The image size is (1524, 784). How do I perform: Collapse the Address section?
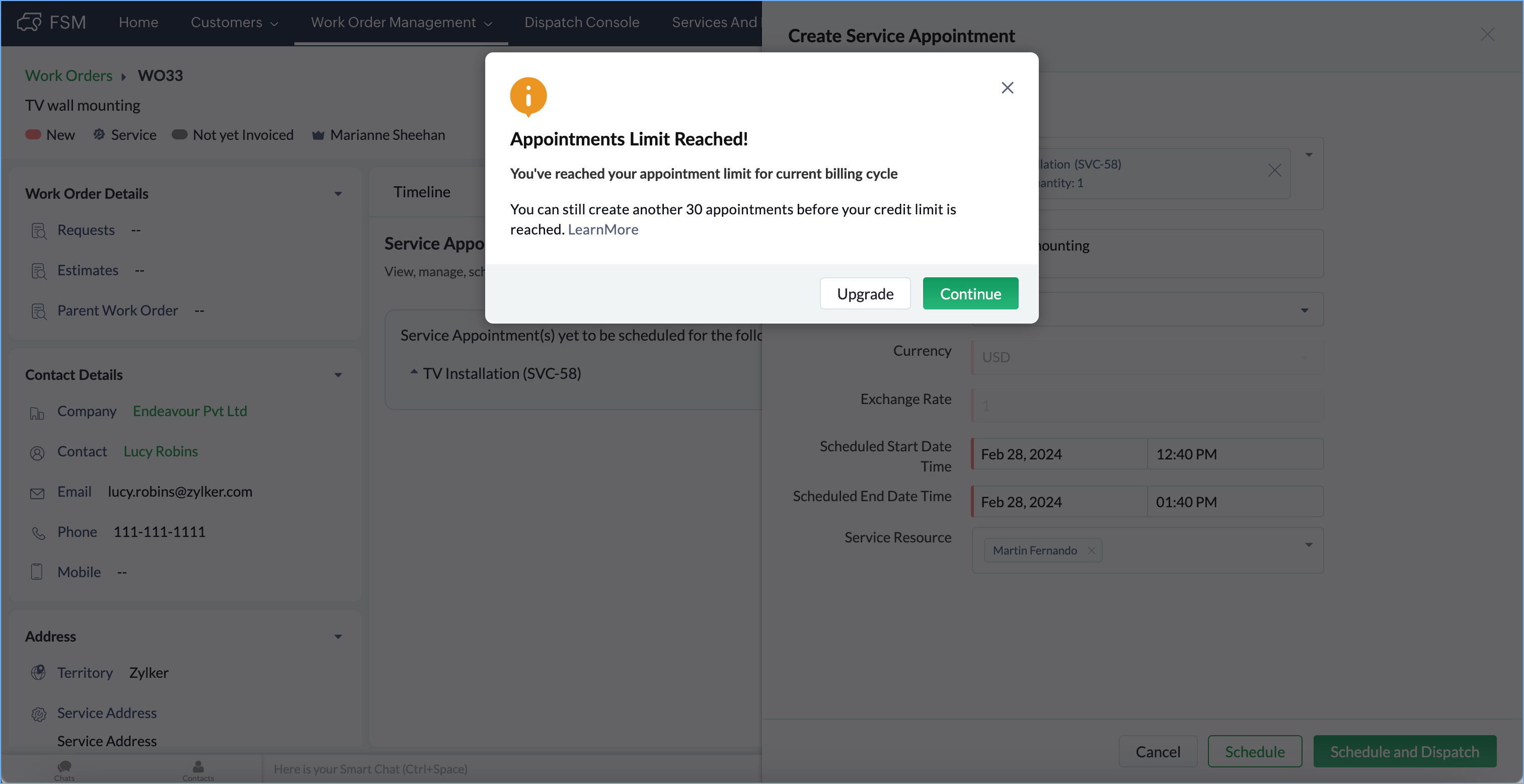[x=338, y=637]
